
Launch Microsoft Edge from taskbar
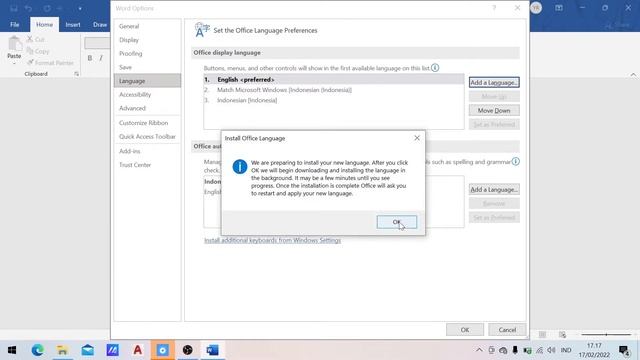point(38,350)
